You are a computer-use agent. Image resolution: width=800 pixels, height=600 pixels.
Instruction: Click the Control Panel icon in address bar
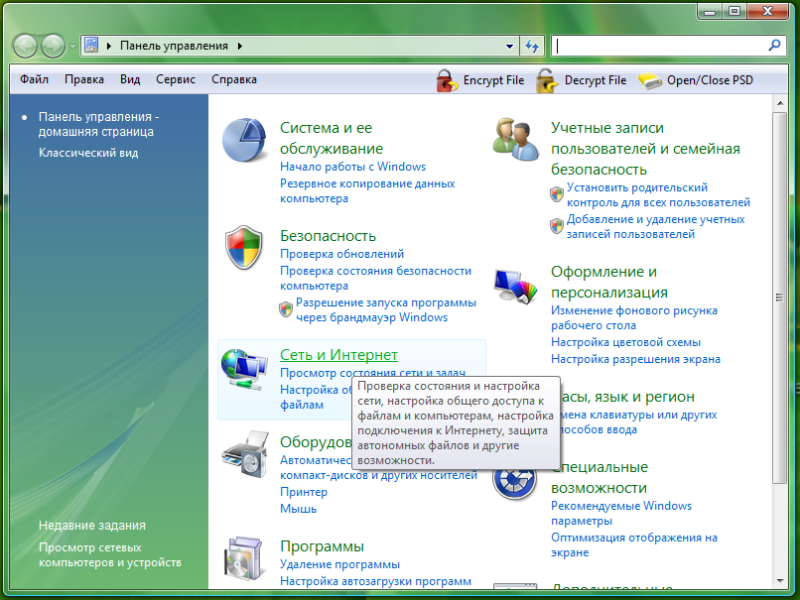pos(91,45)
